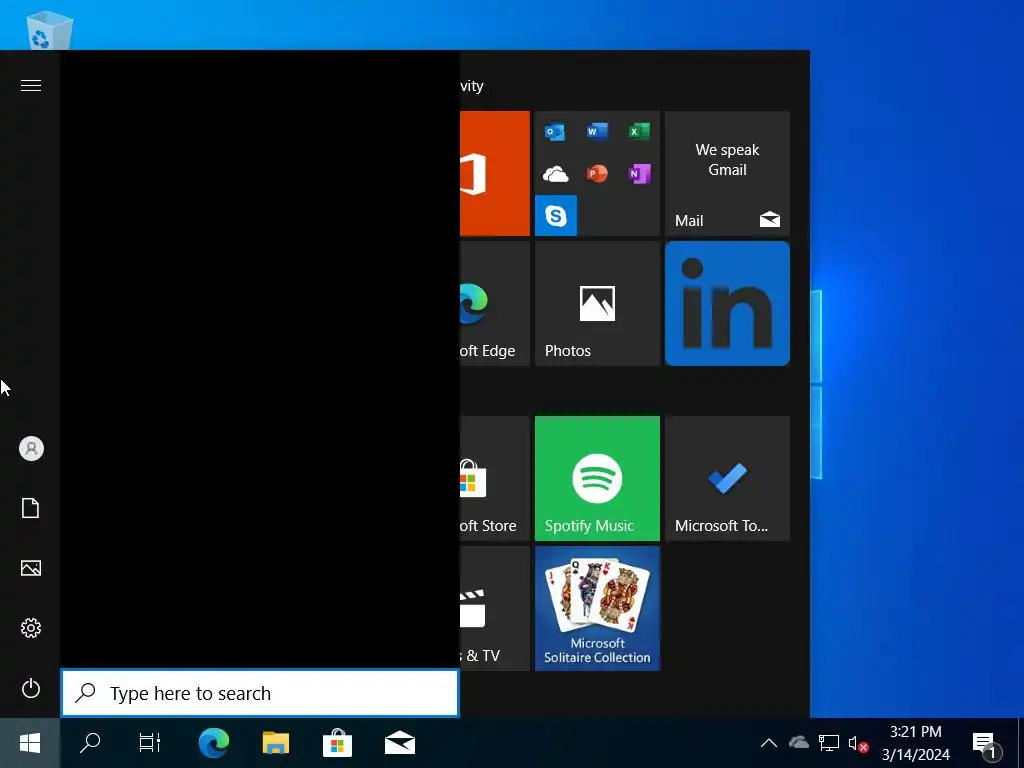Show hidden system tray icons

769,743
